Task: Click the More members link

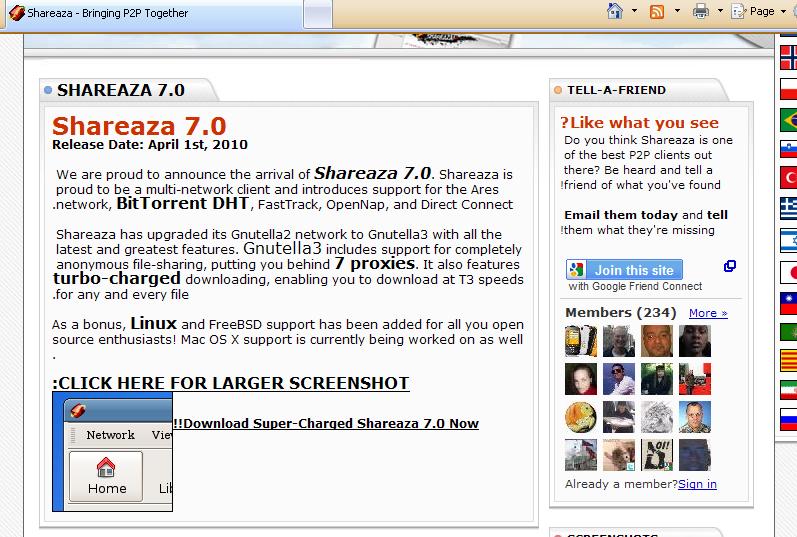Action: point(708,313)
